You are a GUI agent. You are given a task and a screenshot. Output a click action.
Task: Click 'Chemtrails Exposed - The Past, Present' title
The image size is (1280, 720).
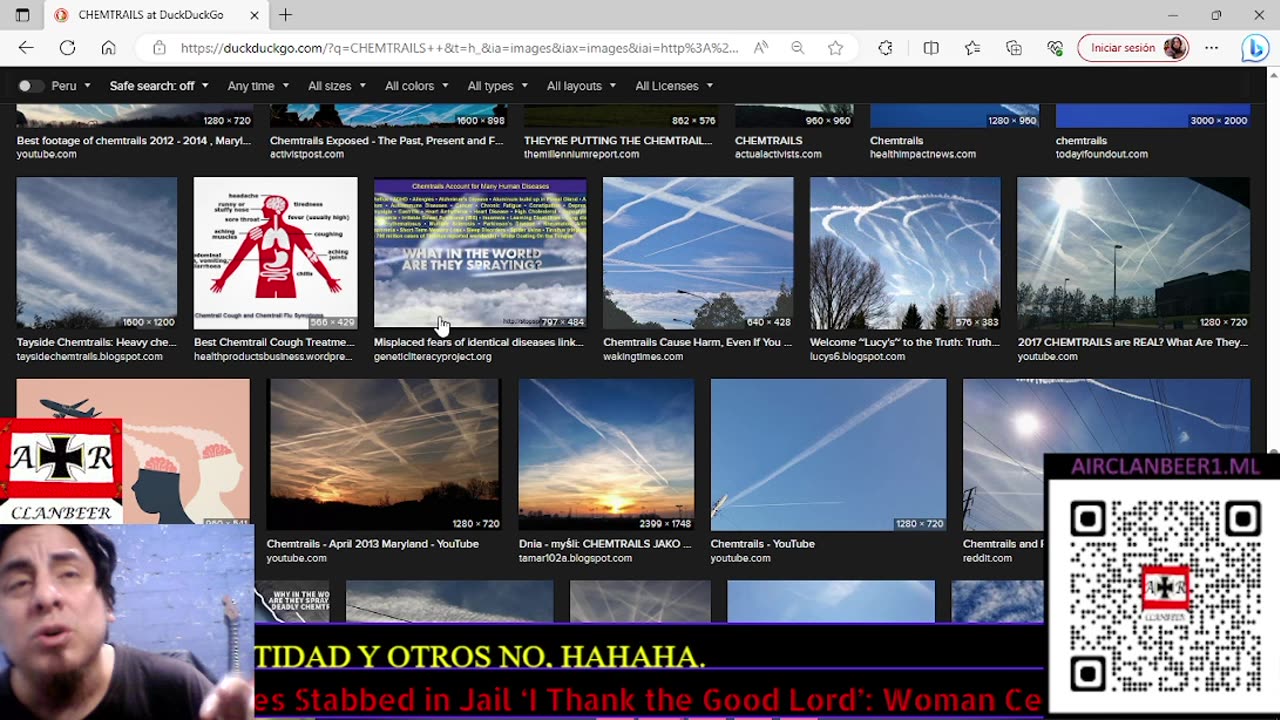click(x=387, y=141)
